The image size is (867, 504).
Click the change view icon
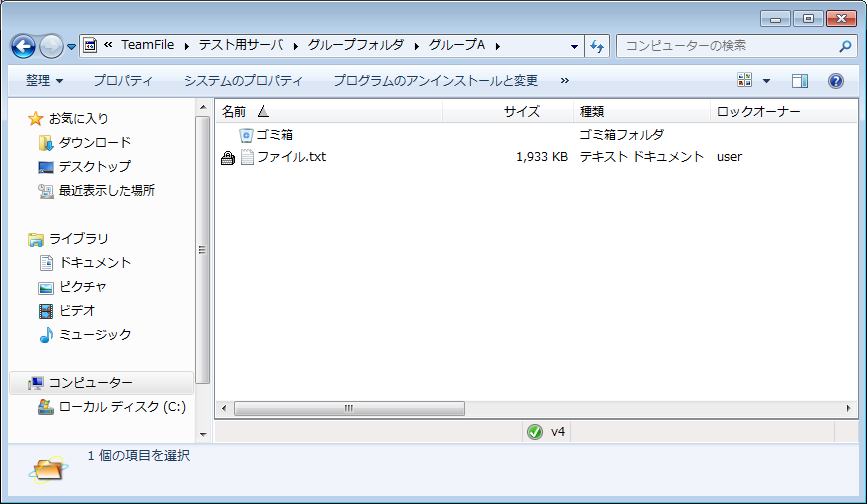pos(744,80)
